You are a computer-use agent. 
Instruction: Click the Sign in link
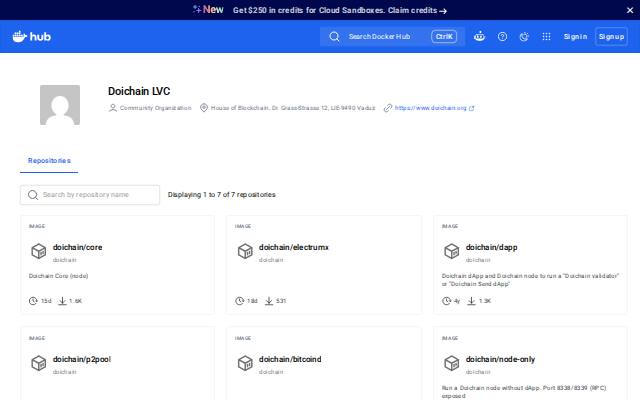point(575,37)
